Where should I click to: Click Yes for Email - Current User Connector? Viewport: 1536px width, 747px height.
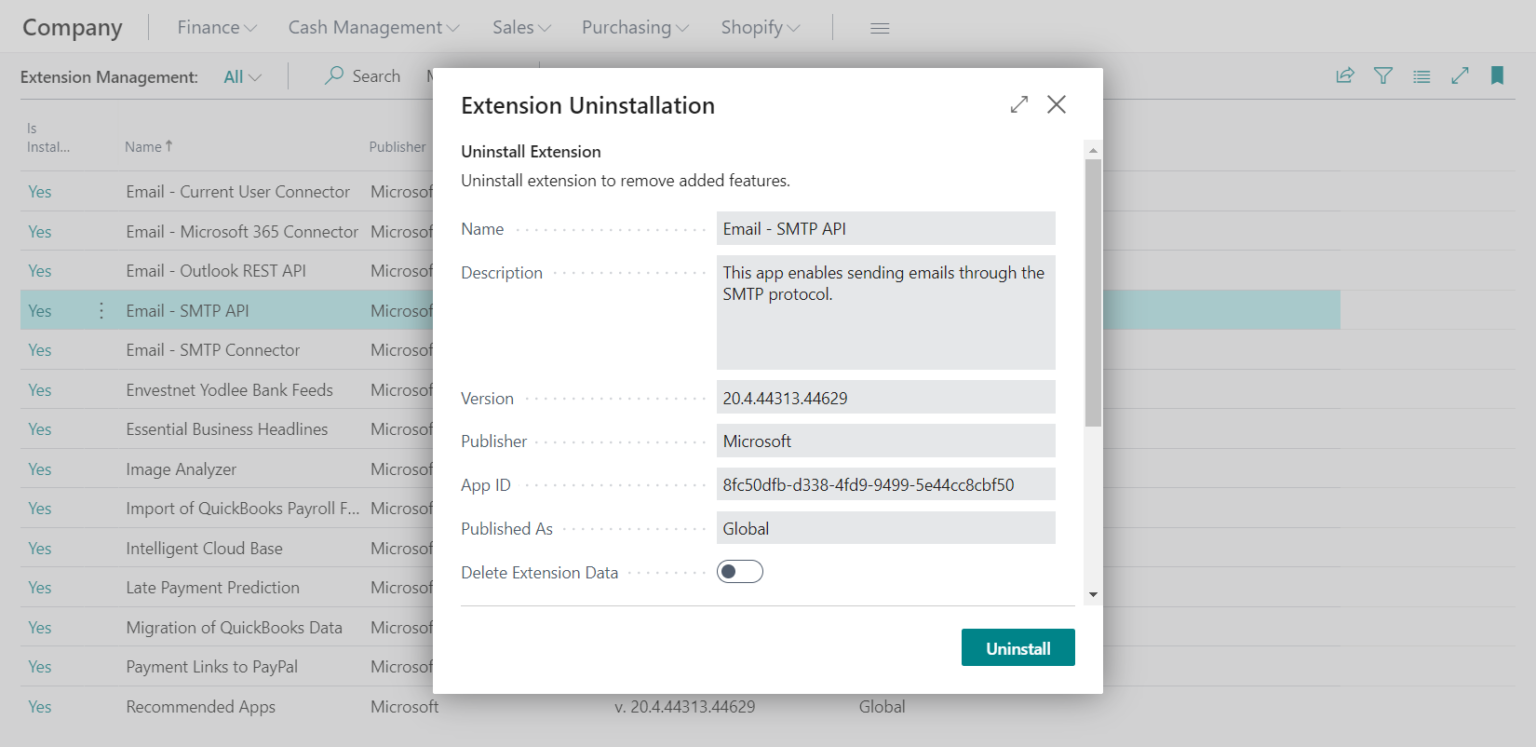pos(40,192)
